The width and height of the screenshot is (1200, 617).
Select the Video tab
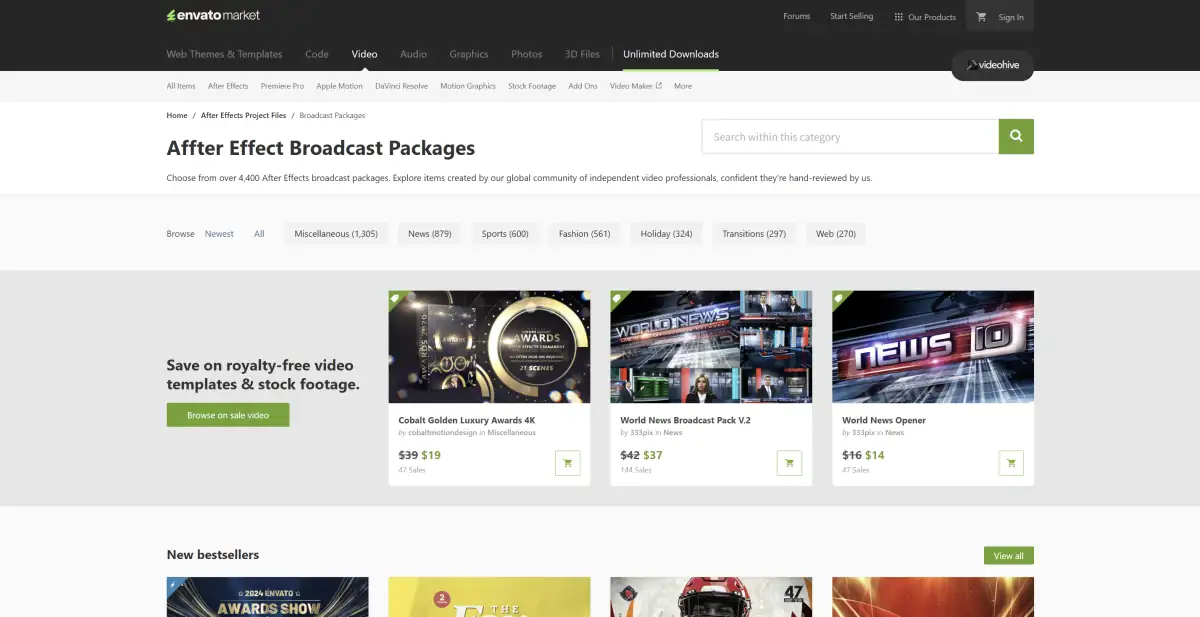pyautogui.click(x=364, y=54)
